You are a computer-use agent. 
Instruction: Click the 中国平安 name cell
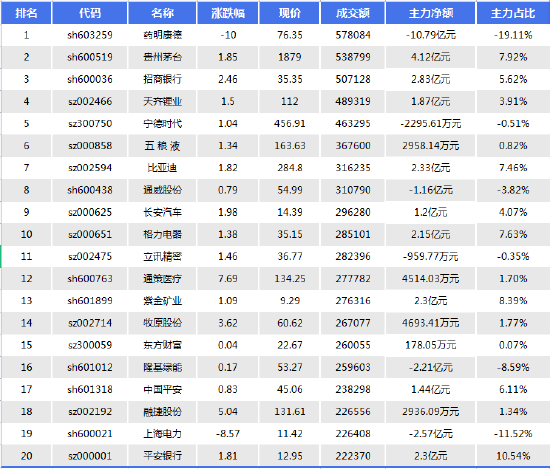coord(162,389)
